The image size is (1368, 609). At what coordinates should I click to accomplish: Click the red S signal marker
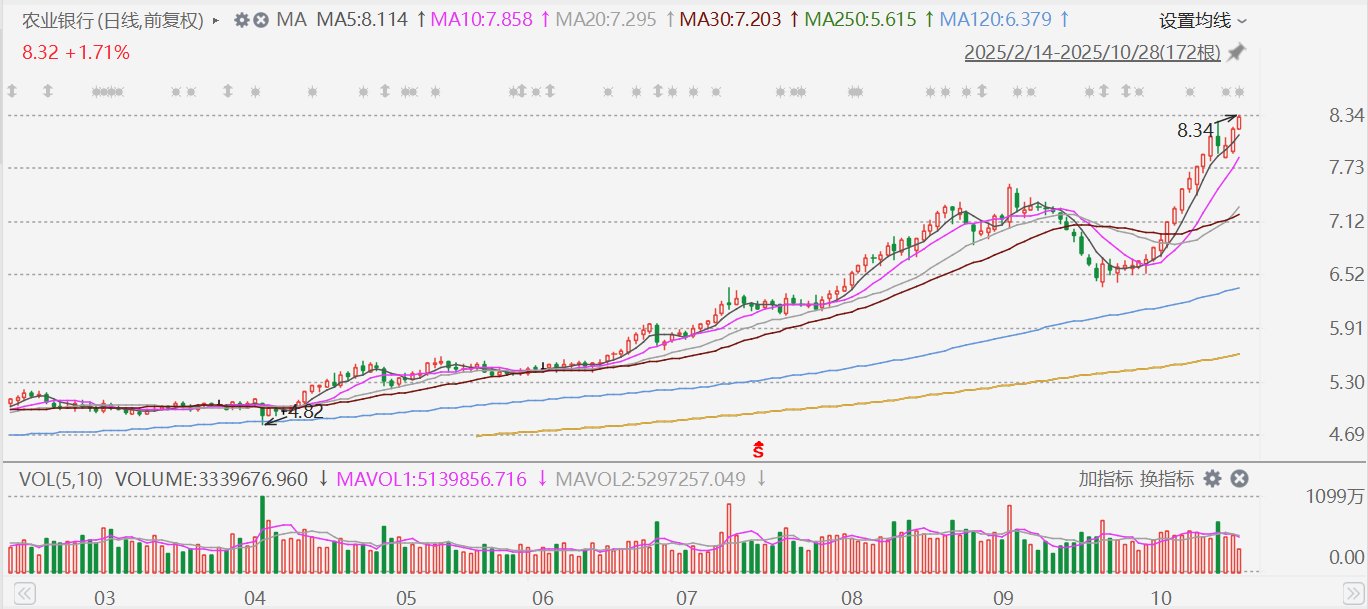pyautogui.click(x=759, y=448)
